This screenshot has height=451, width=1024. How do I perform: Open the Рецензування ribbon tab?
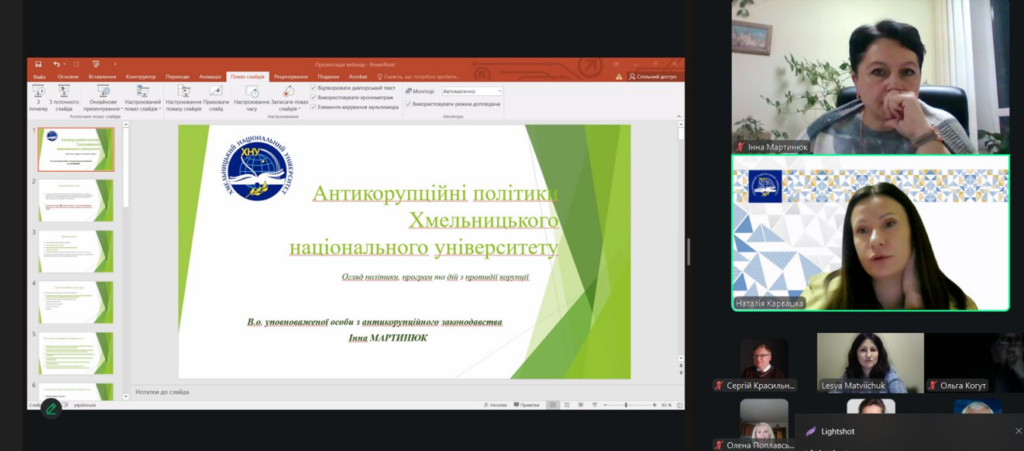point(290,76)
